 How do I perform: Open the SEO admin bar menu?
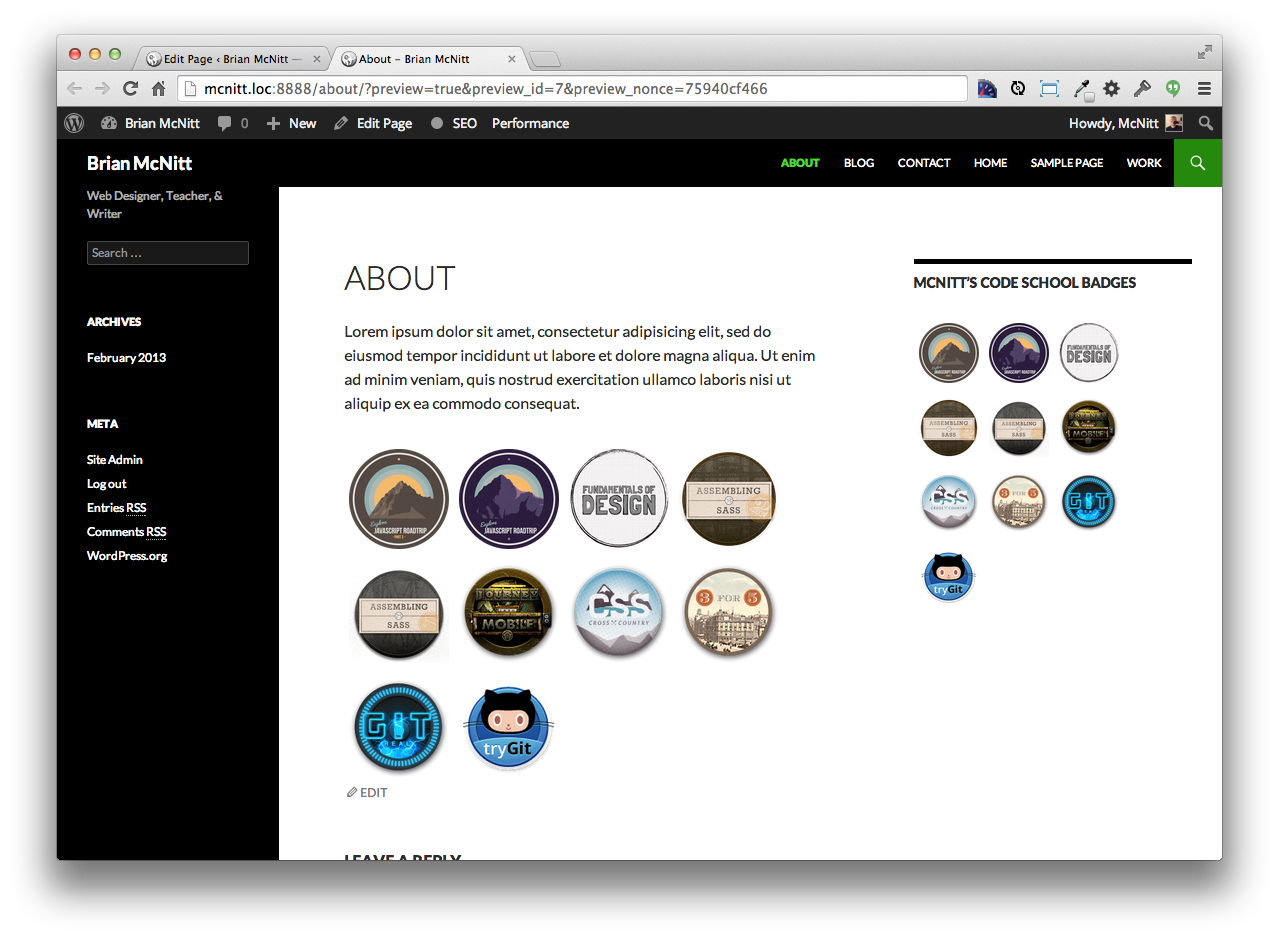coord(454,123)
